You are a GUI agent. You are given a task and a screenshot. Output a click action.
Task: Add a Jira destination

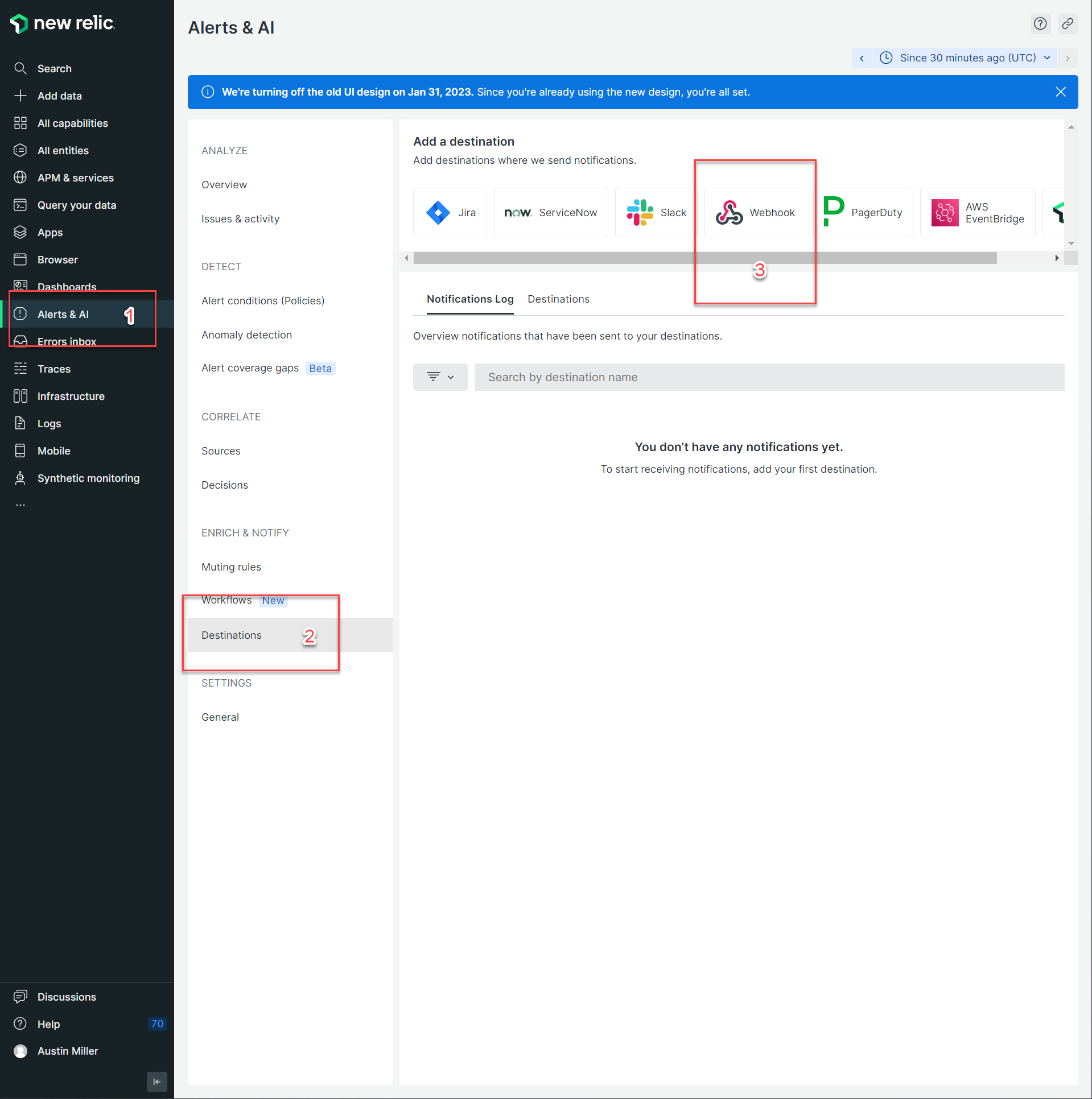450,213
